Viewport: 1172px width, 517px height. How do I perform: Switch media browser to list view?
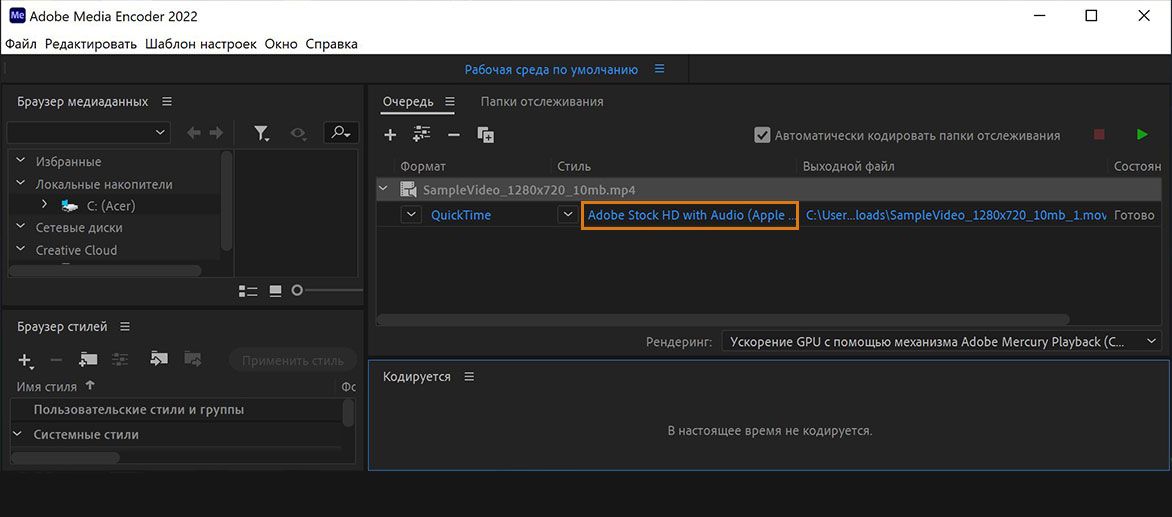tap(248, 291)
